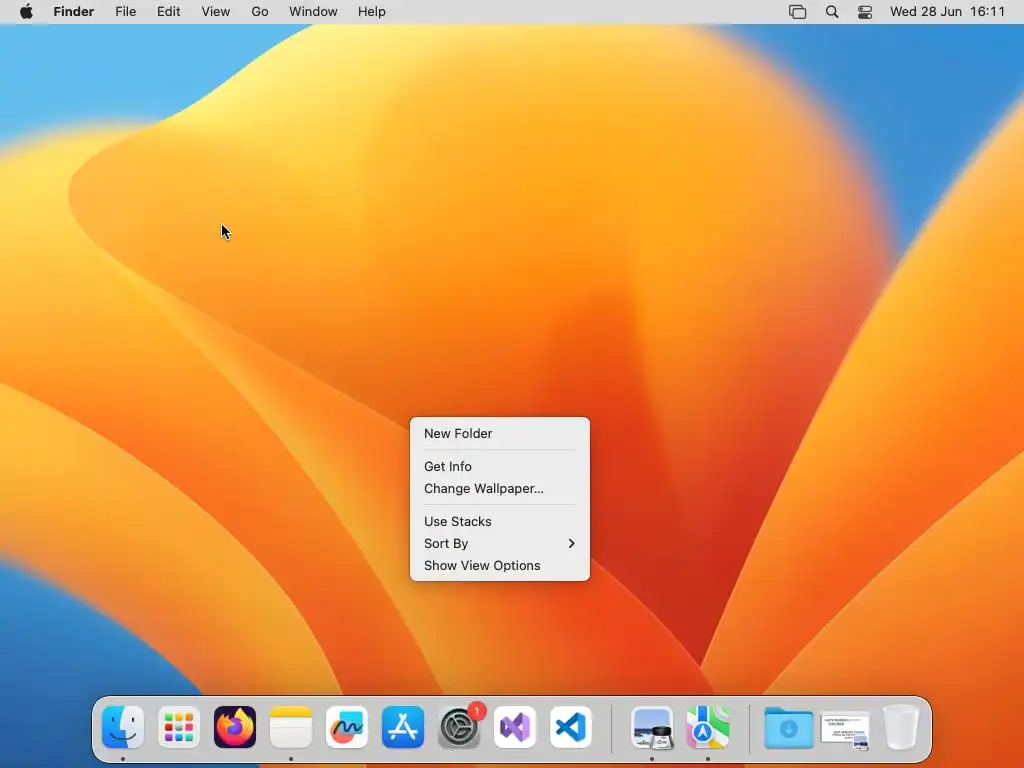
Task: Enable Use Stacks on desktop
Action: coord(500,521)
